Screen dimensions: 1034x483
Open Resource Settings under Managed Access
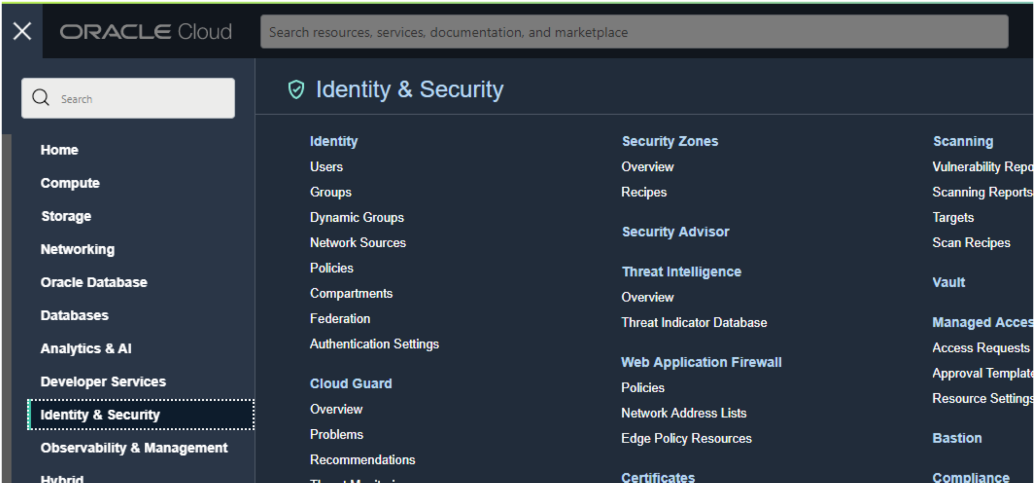[983, 399]
